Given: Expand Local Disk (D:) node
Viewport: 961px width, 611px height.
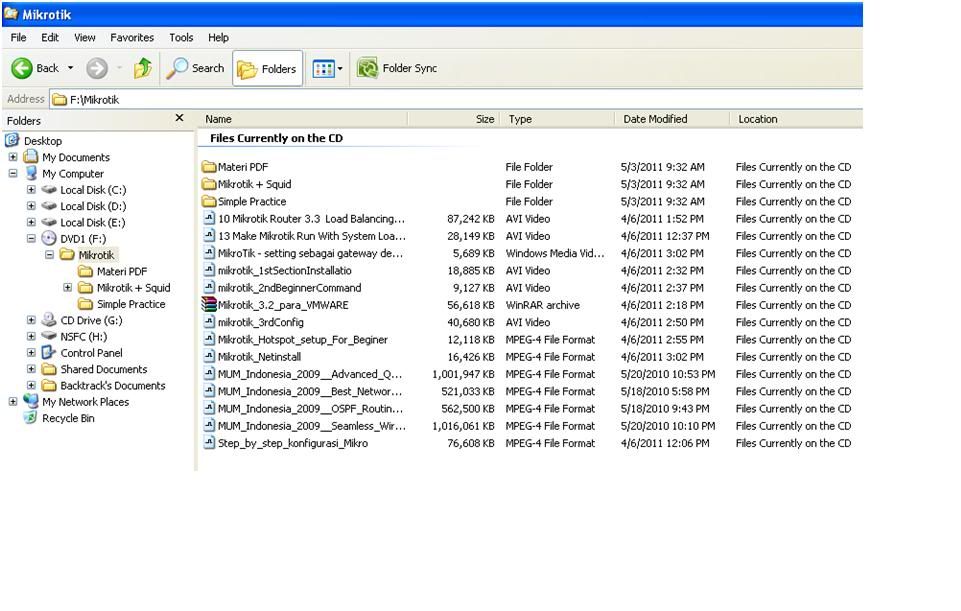Looking at the screenshot, I should point(31,206).
